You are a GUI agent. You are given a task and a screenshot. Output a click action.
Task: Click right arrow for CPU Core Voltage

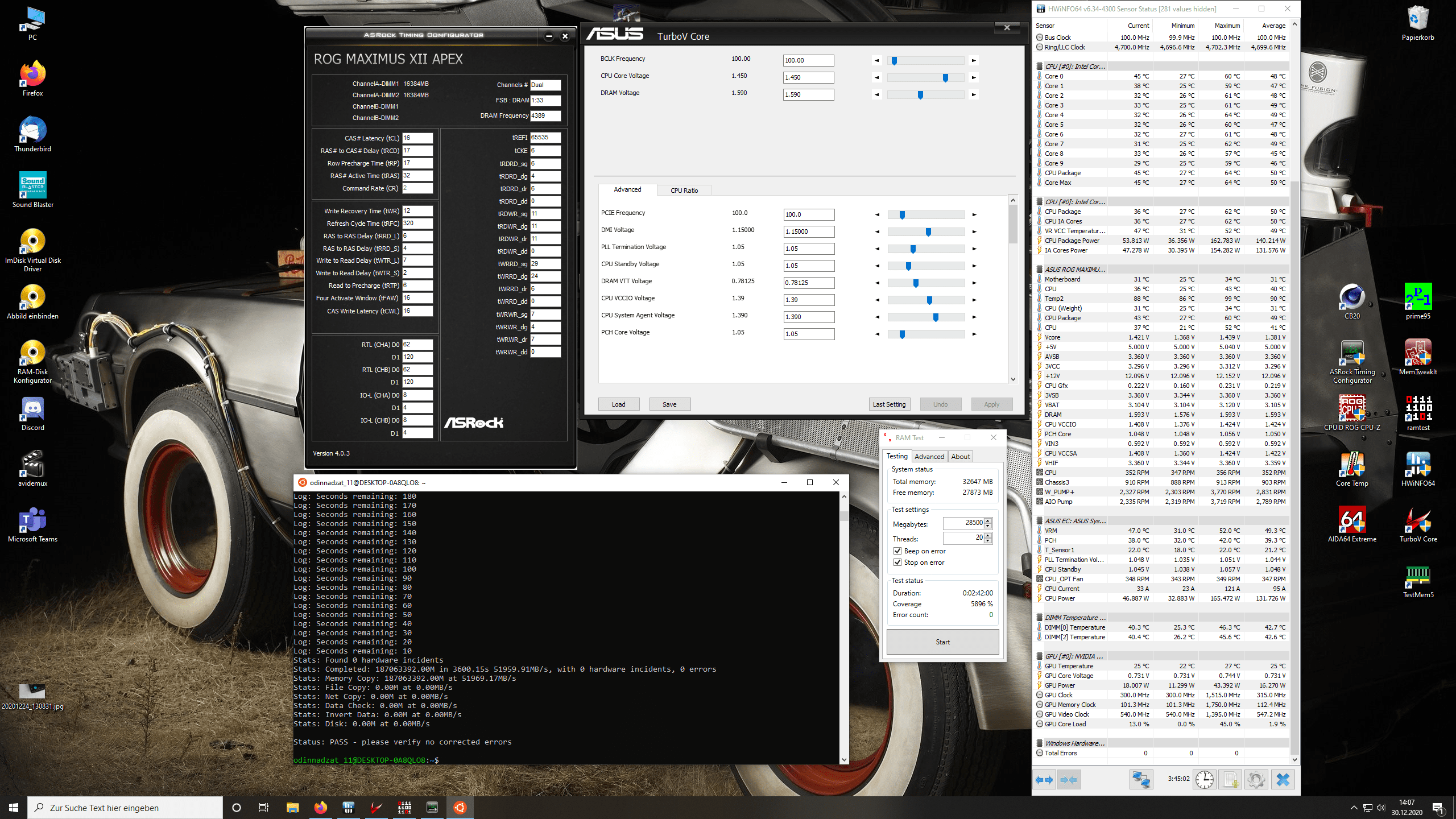pyautogui.click(x=974, y=77)
